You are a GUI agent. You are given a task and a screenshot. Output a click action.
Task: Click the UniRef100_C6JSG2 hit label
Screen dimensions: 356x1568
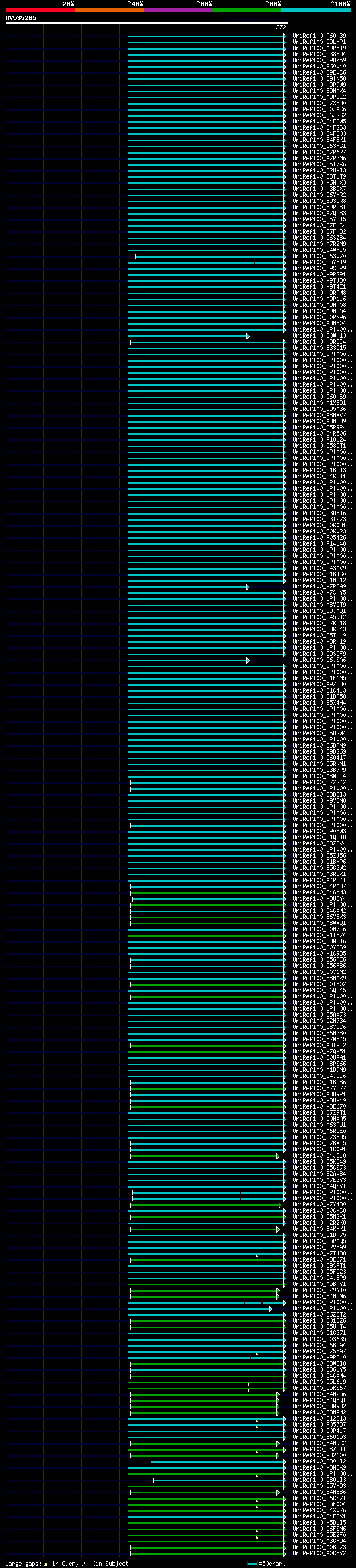pyautogui.click(x=319, y=115)
